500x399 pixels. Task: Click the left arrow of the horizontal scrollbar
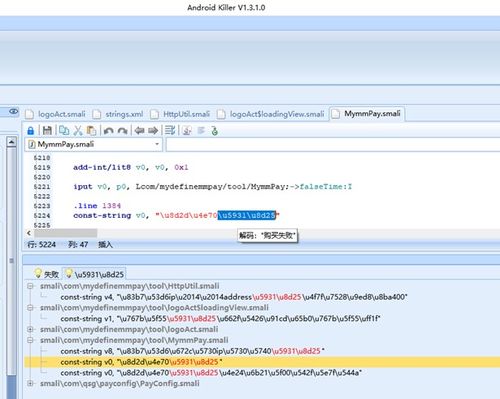(x=29, y=233)
